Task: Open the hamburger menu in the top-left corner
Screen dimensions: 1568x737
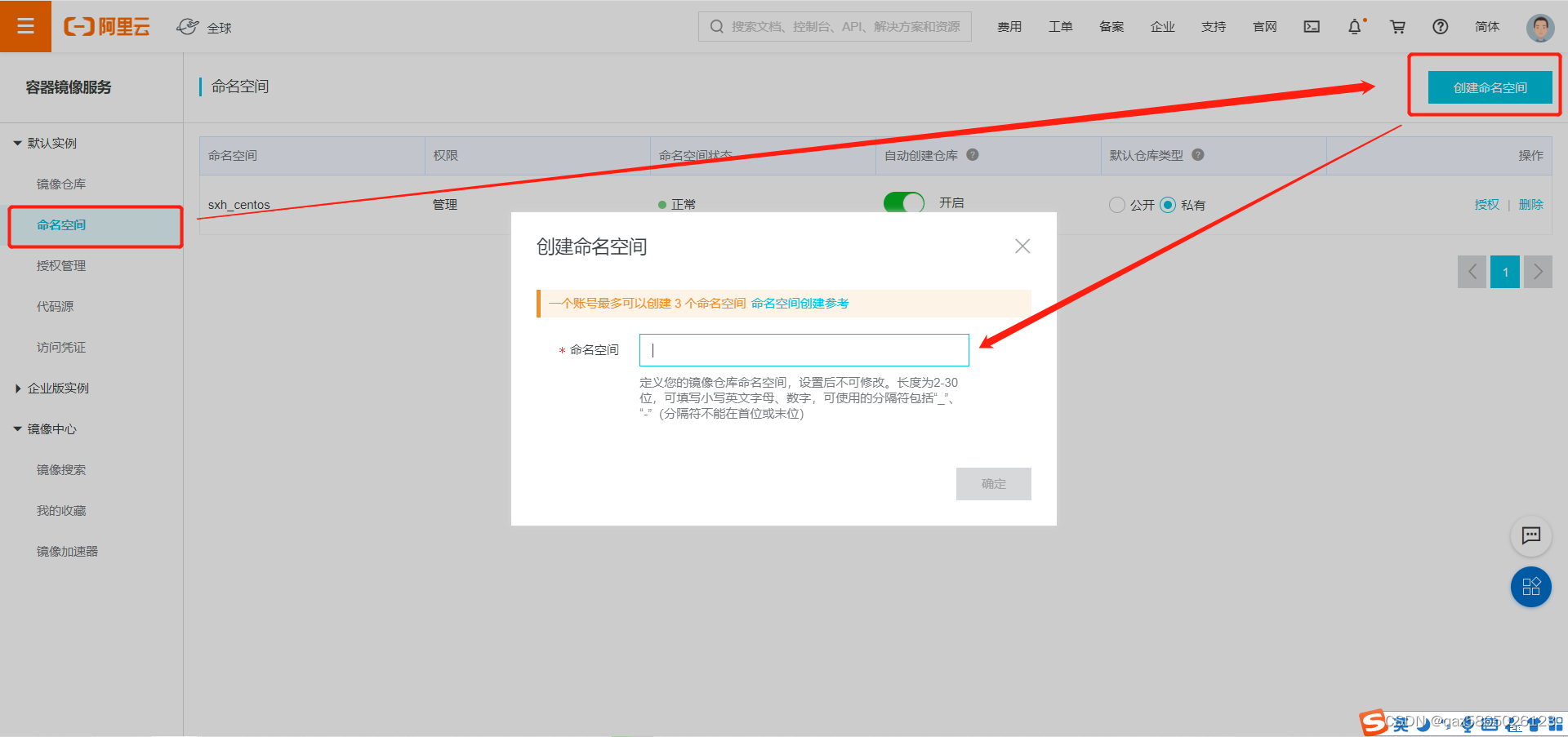Action: pyautogui.click(x=26, y=26)
